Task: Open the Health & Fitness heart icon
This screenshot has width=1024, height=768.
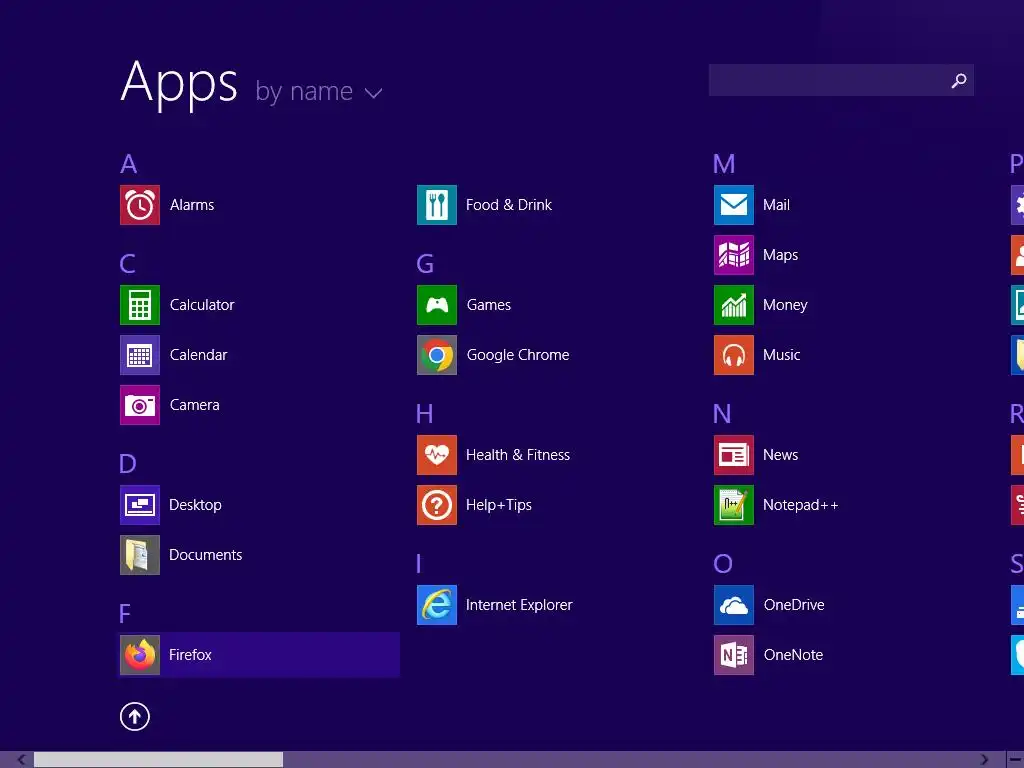Action: coord(437,455)
